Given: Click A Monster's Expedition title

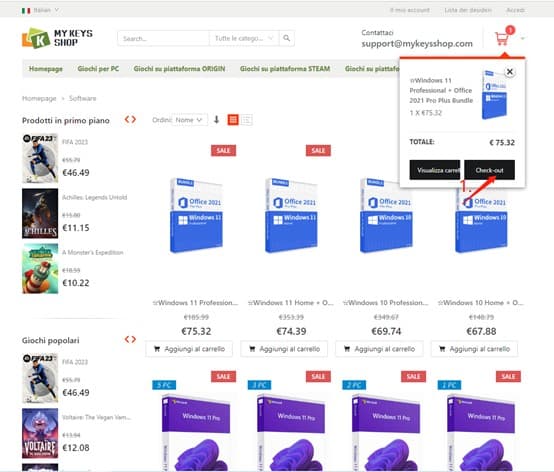Looking at the screenshot, I should tap(93, 252).
